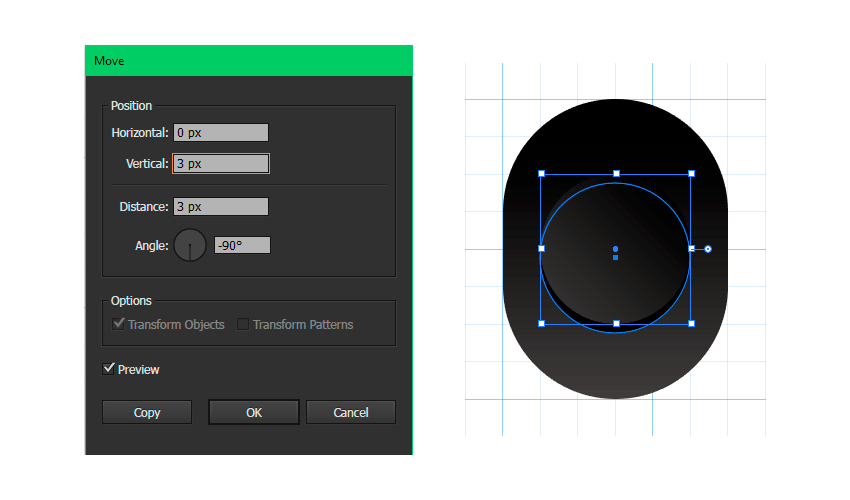
Task: Click the Move dialog title bar
Action: (x=249, y=61)
